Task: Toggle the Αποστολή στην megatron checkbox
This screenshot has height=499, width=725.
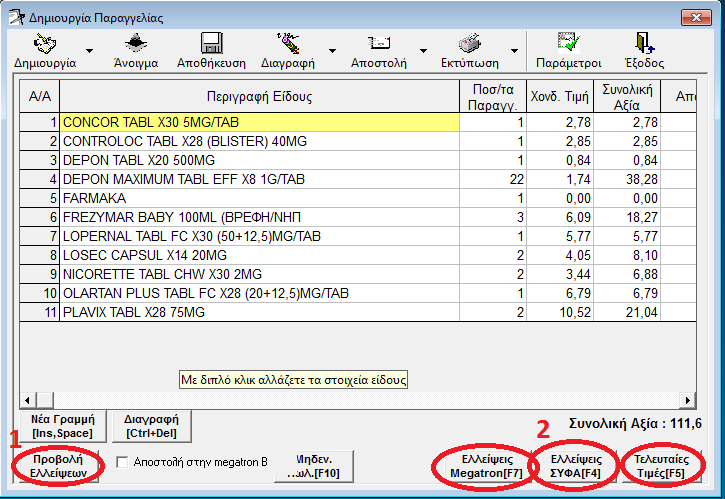Action: pyautogui.click(x=122, y=462)
